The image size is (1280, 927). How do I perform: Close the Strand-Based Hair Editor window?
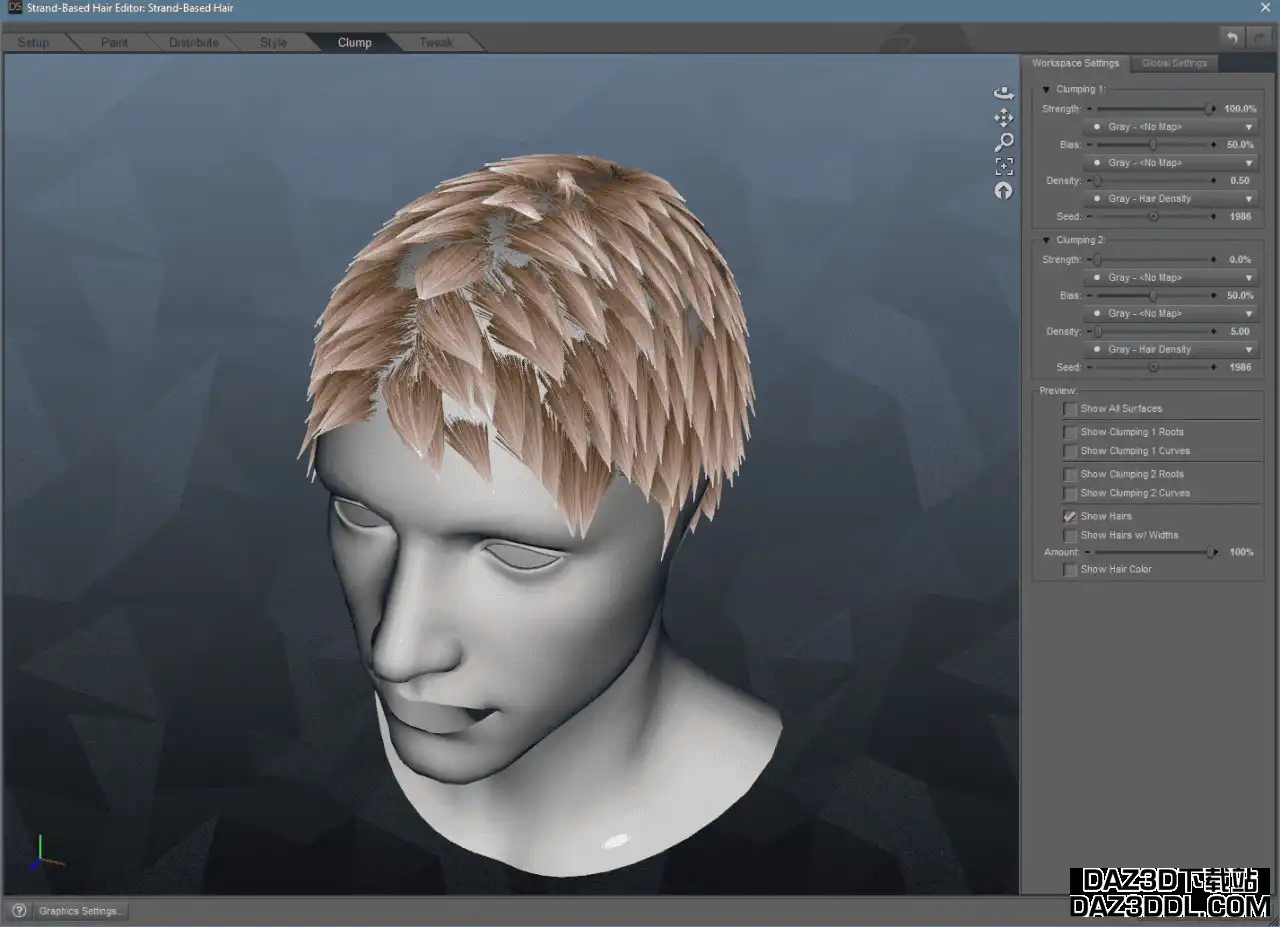click(x=1266, y=8)
